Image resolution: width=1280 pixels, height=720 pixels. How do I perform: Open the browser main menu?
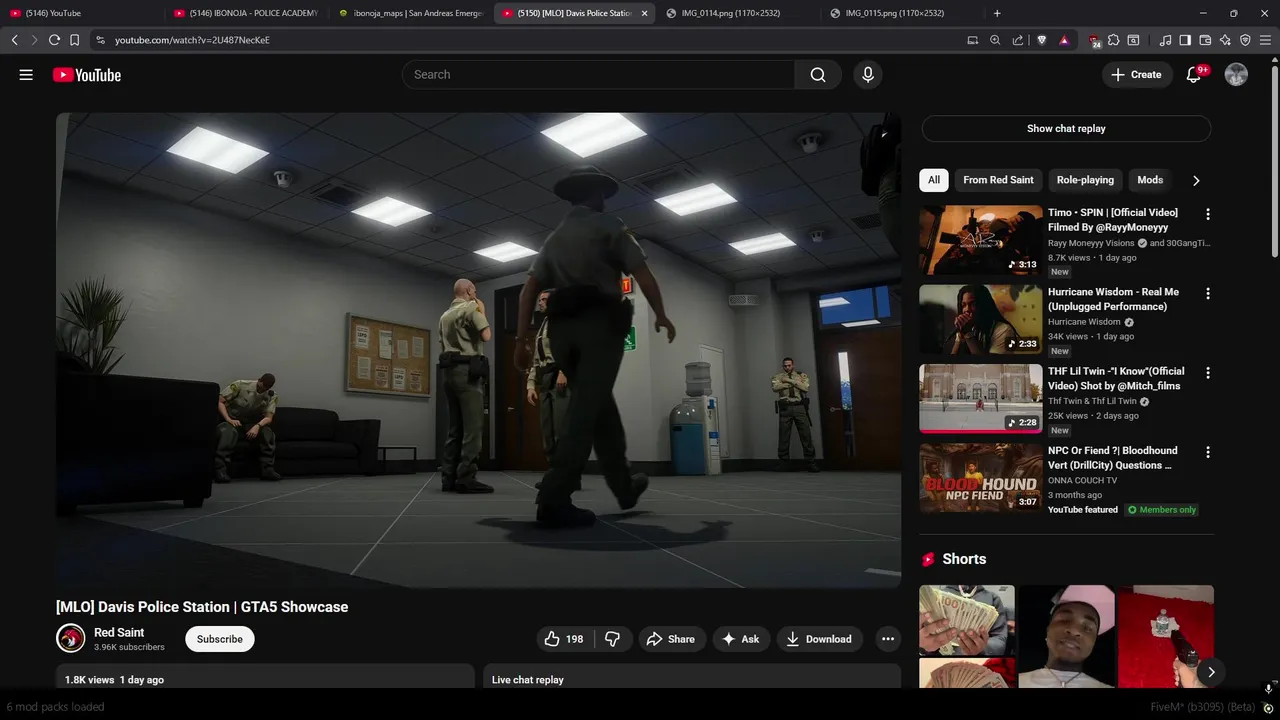click(x=1266, y=40)
